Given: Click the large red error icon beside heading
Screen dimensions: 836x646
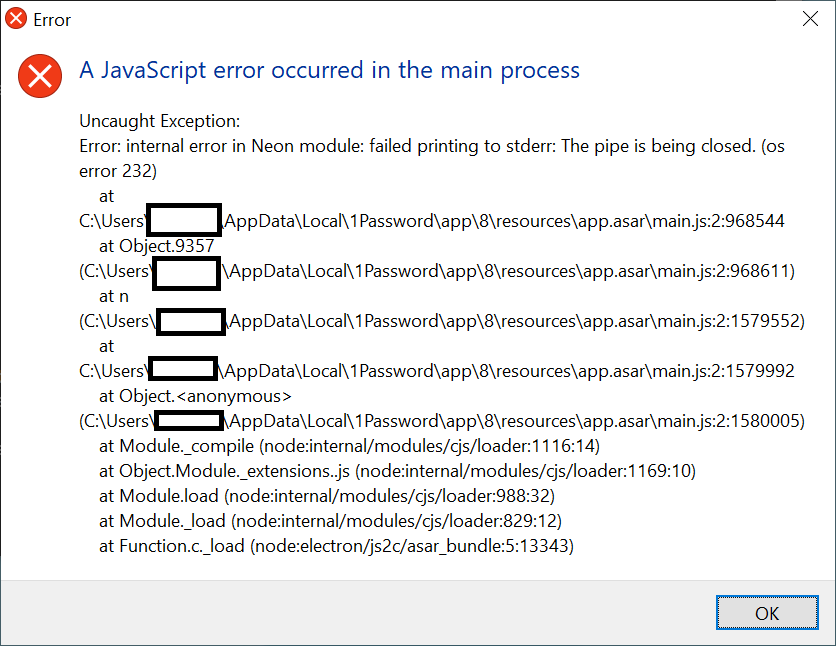Looking at the screenshot, I should coord(40,76).
